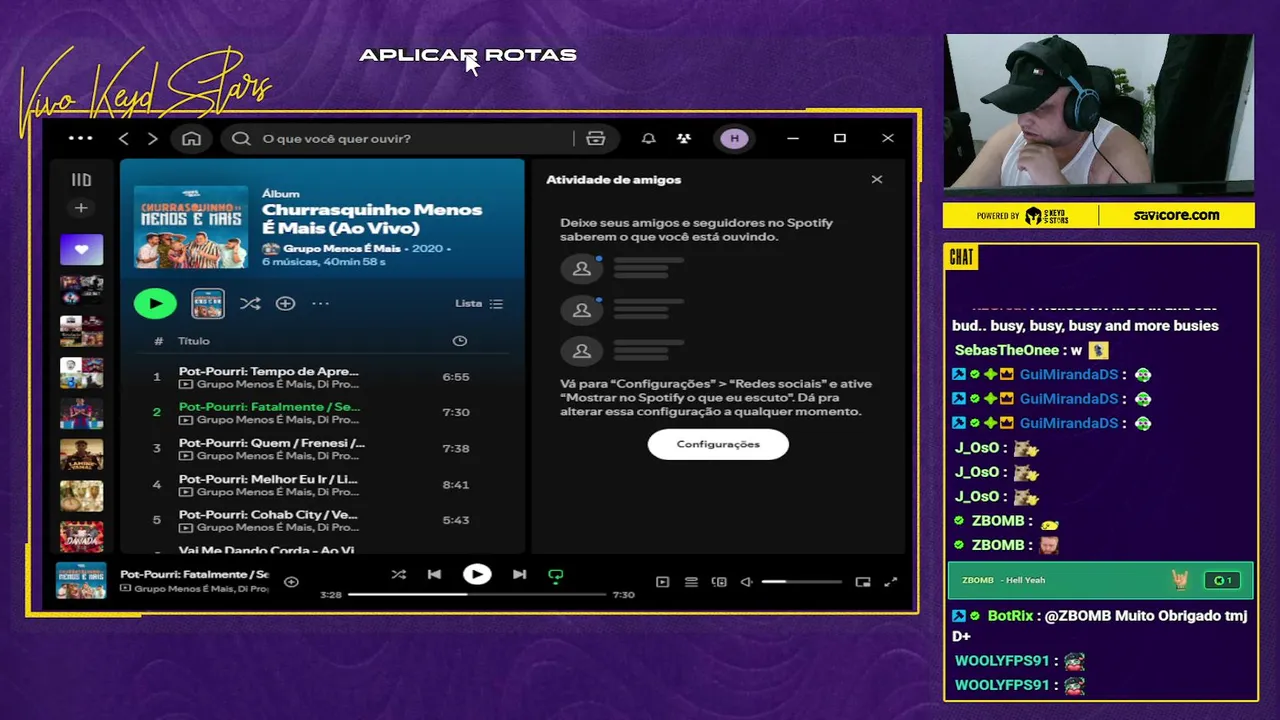The width and height of the screenshot is (1280, 720).
Task: Click username 'BotRix' in chat
Action: click(1010, 616)
